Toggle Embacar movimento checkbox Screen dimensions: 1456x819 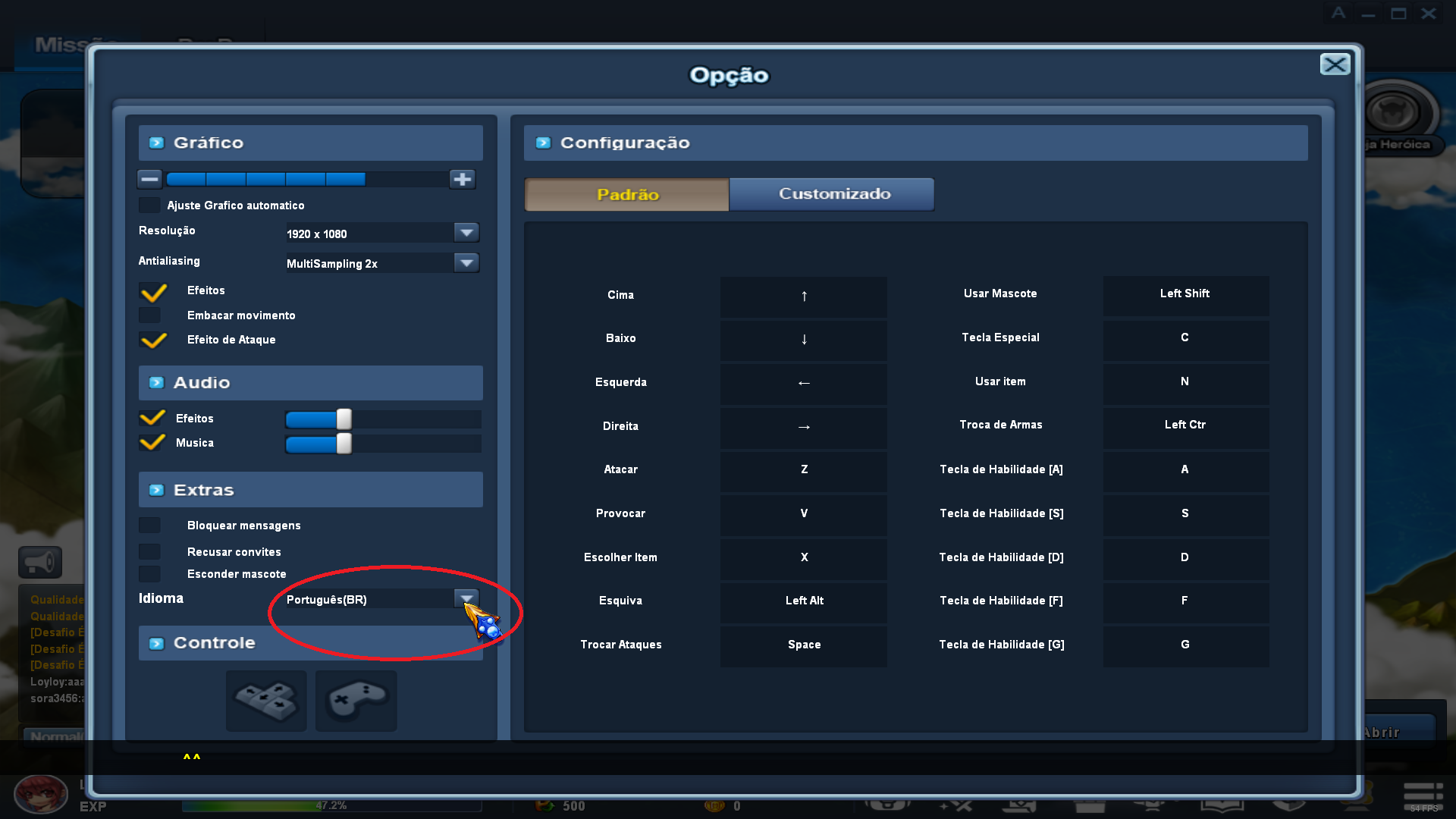click(149, 315)
